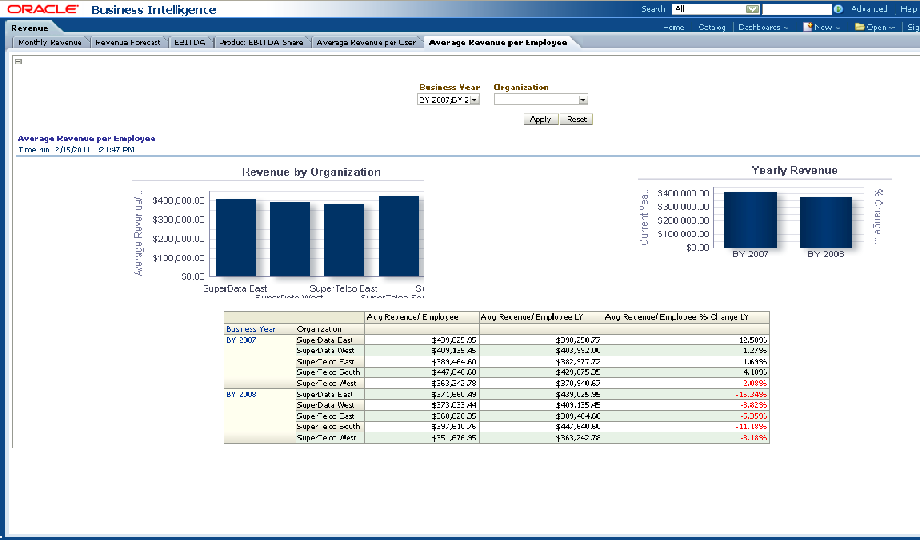Click the Apply button
Screen dimensions: 920x540
coord(540,119)
